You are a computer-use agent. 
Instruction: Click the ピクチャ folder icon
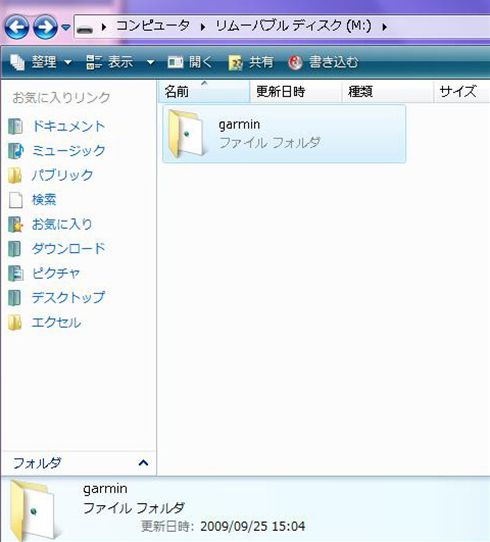16,273
